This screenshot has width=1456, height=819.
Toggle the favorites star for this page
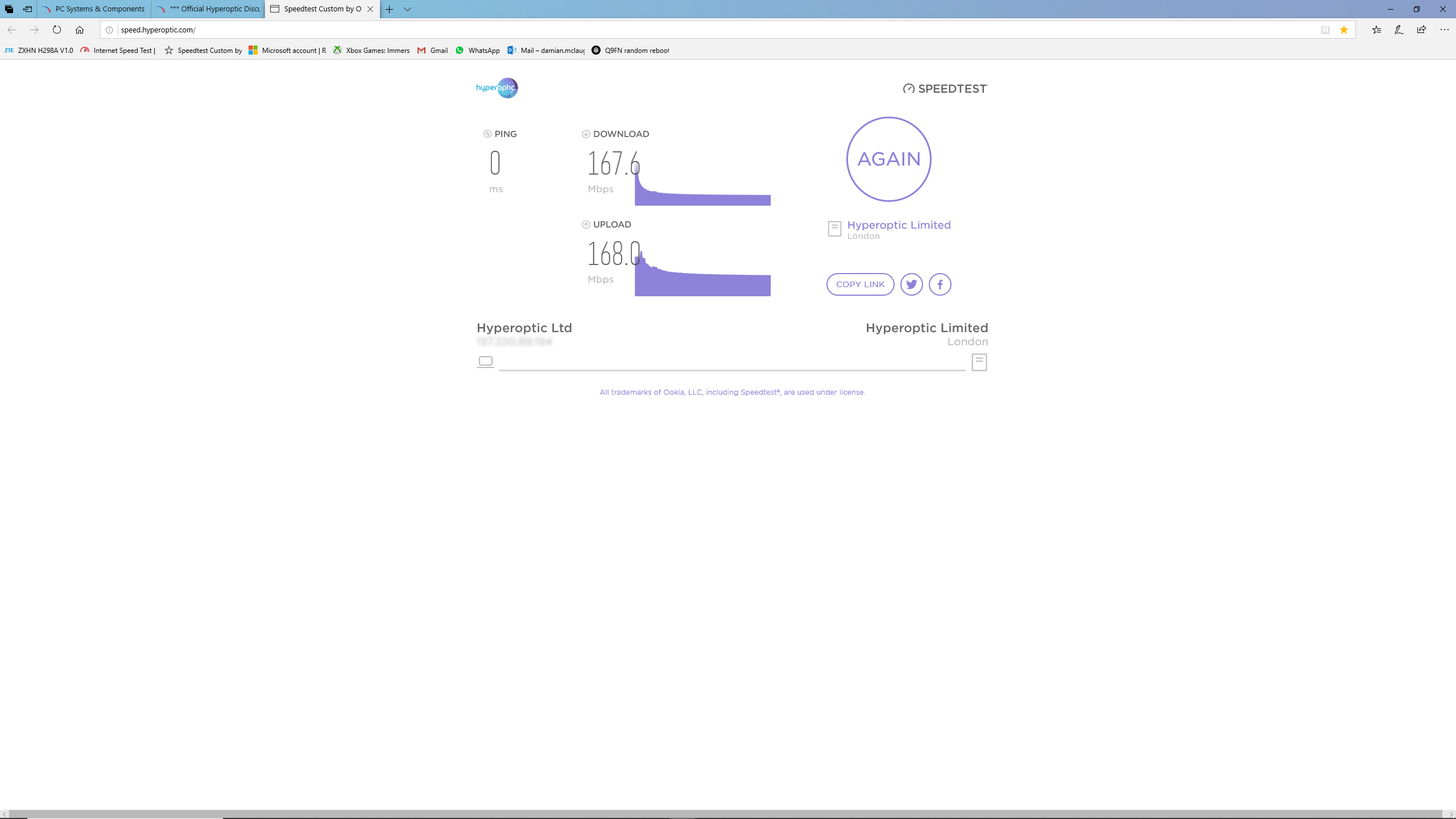pyautogui.click(x=1344, y=30)
